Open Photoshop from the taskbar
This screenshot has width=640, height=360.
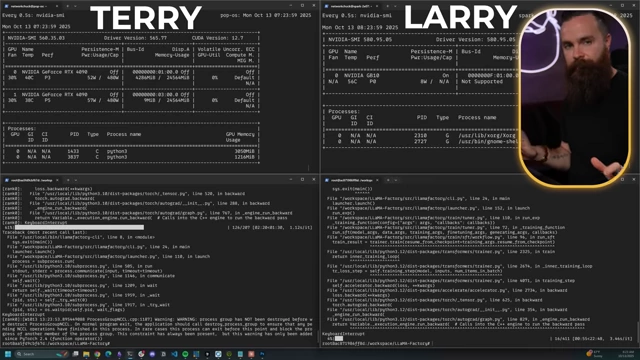coord(262,354)
